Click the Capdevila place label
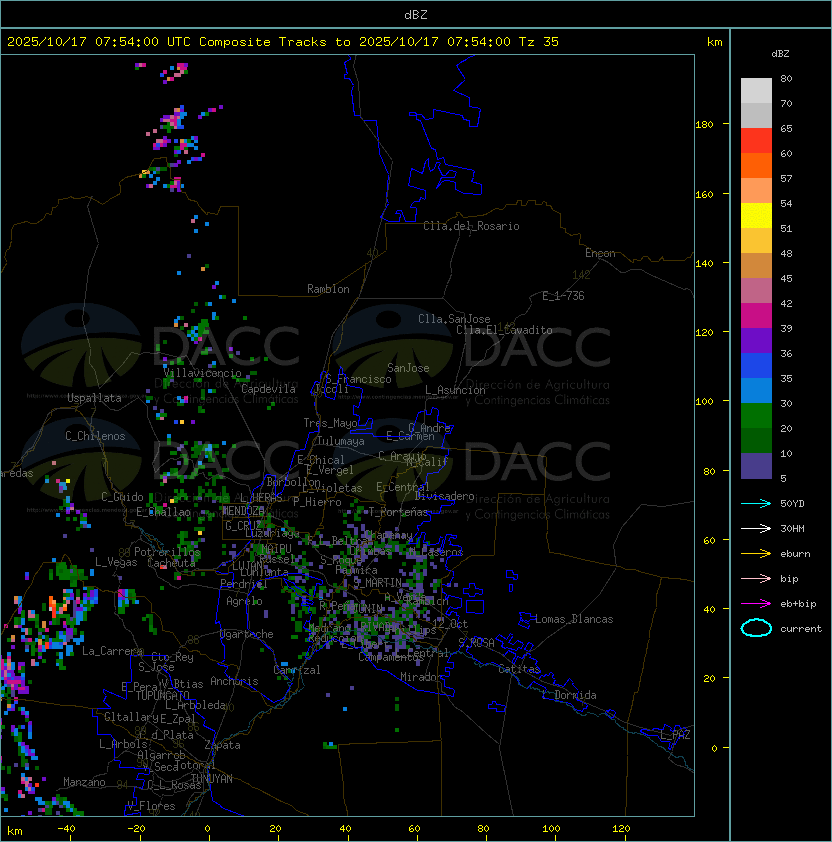The width and height of the screenshot is (832, 842). 268,389
